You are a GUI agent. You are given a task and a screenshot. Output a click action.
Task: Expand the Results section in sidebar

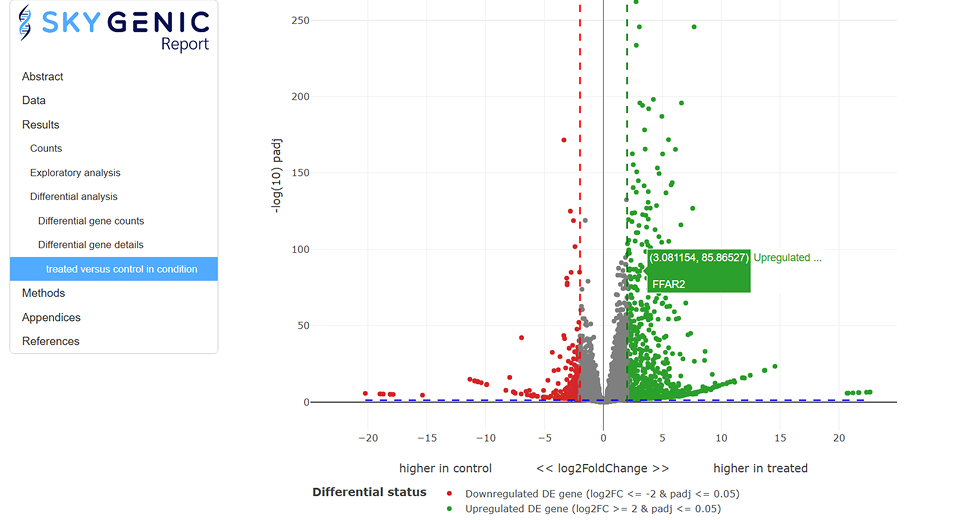pos(41,125)
